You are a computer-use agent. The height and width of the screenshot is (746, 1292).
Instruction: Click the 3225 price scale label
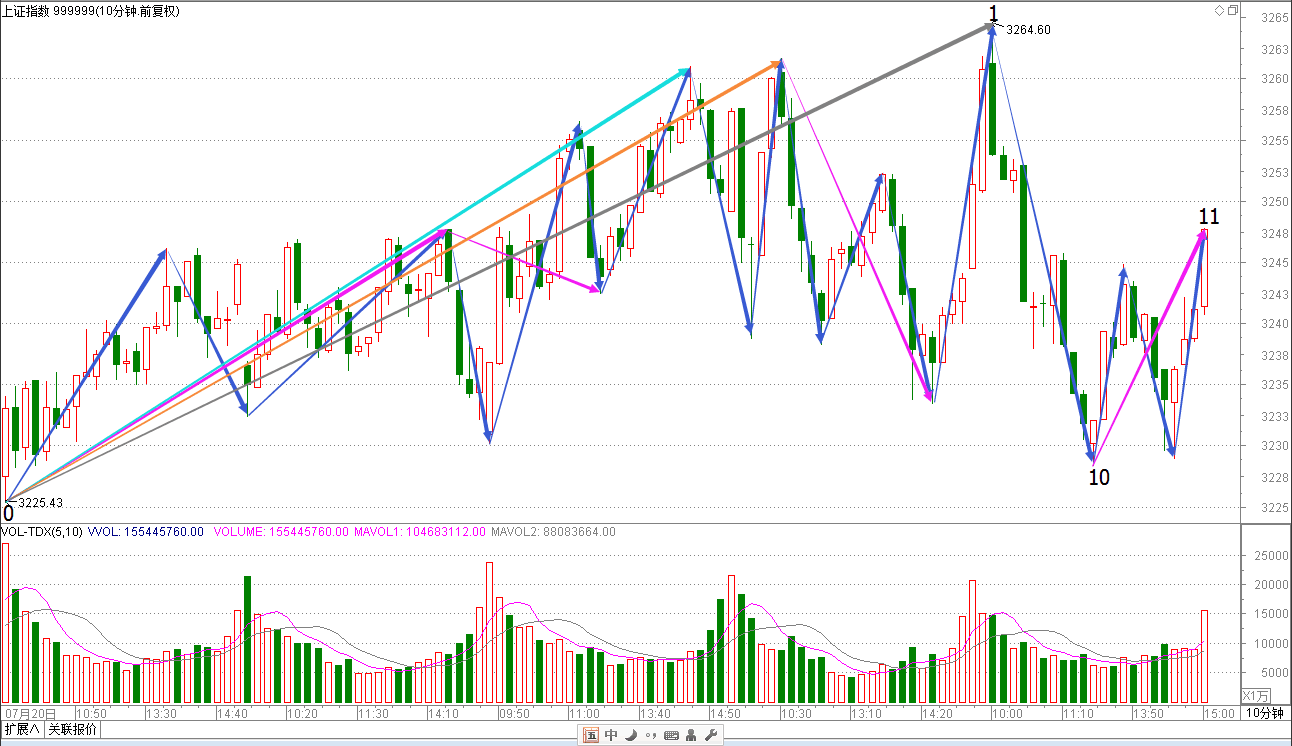(1273, 508)
